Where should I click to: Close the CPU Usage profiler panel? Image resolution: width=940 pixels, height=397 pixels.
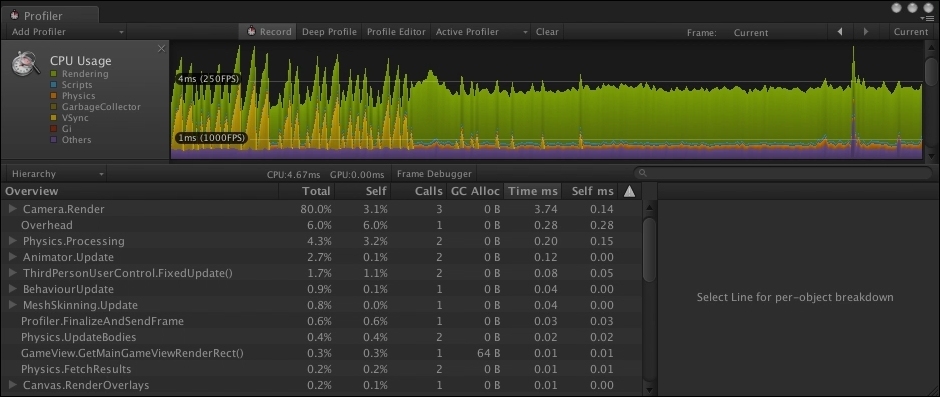pos(161,49)
